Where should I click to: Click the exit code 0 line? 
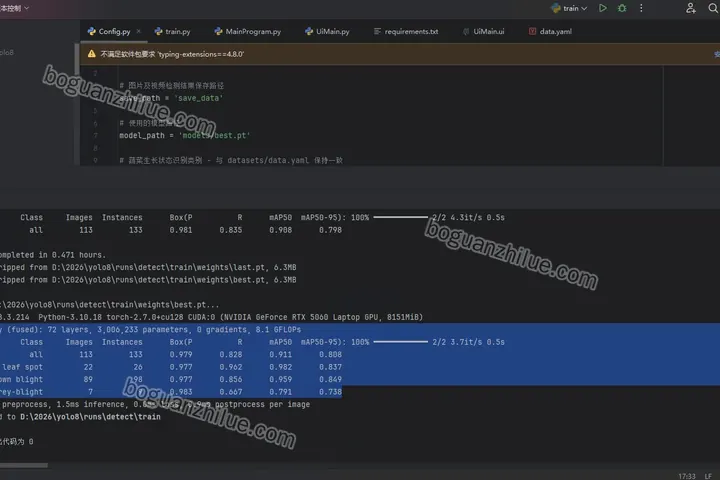pos(17,441)
